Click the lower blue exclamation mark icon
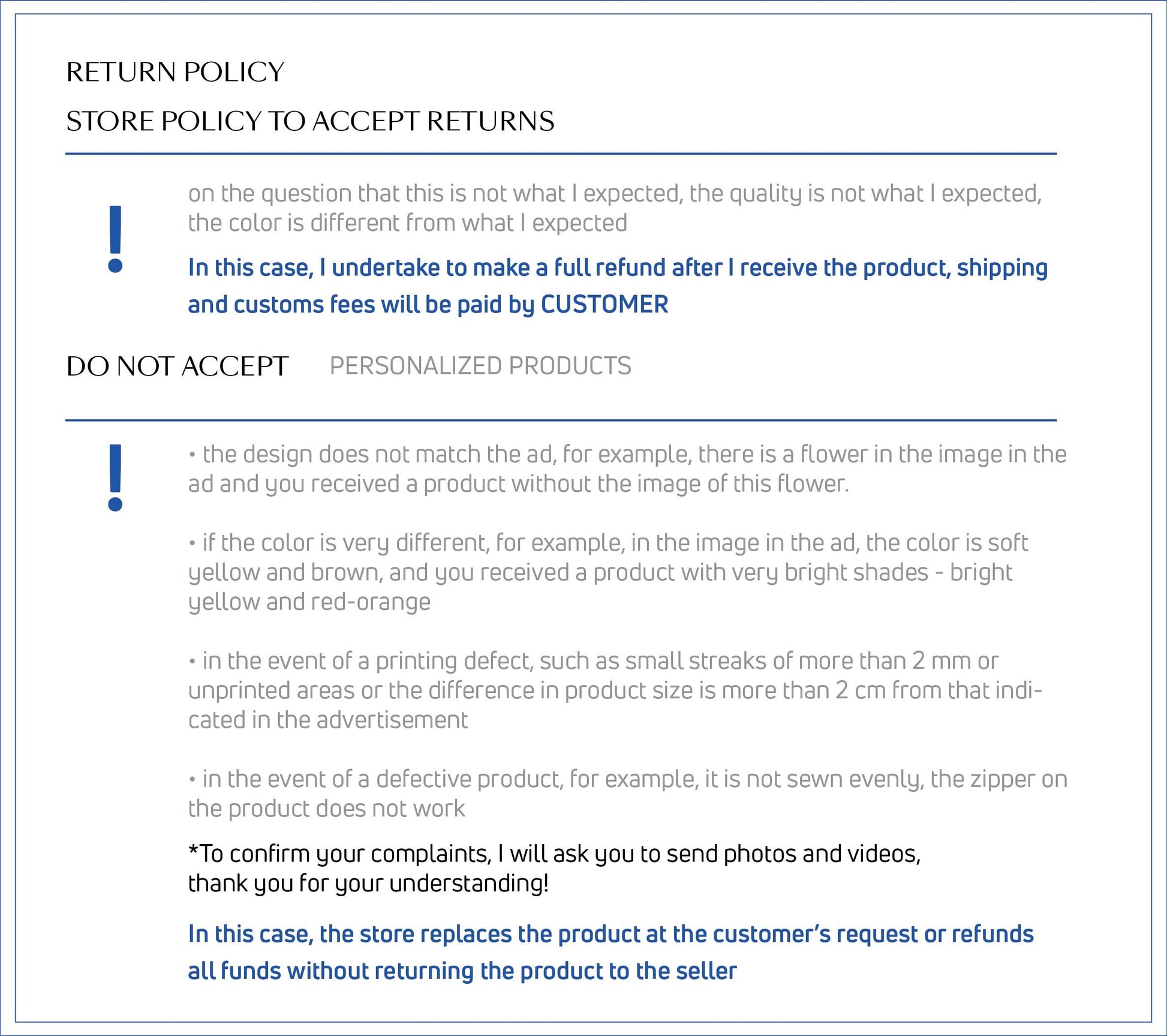The width and height of the screenshot is (1167, 1036). tap(115, 478)
